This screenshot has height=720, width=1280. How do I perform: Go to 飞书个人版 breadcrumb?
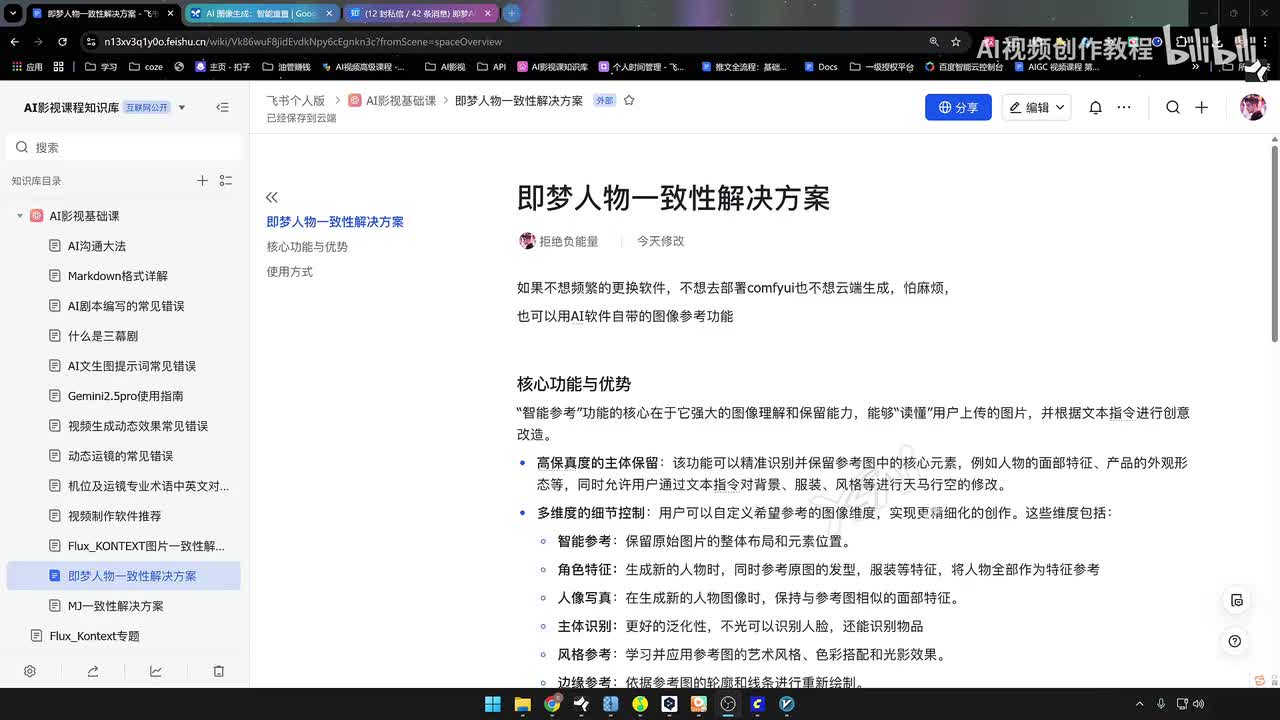(x=296, y=101)
